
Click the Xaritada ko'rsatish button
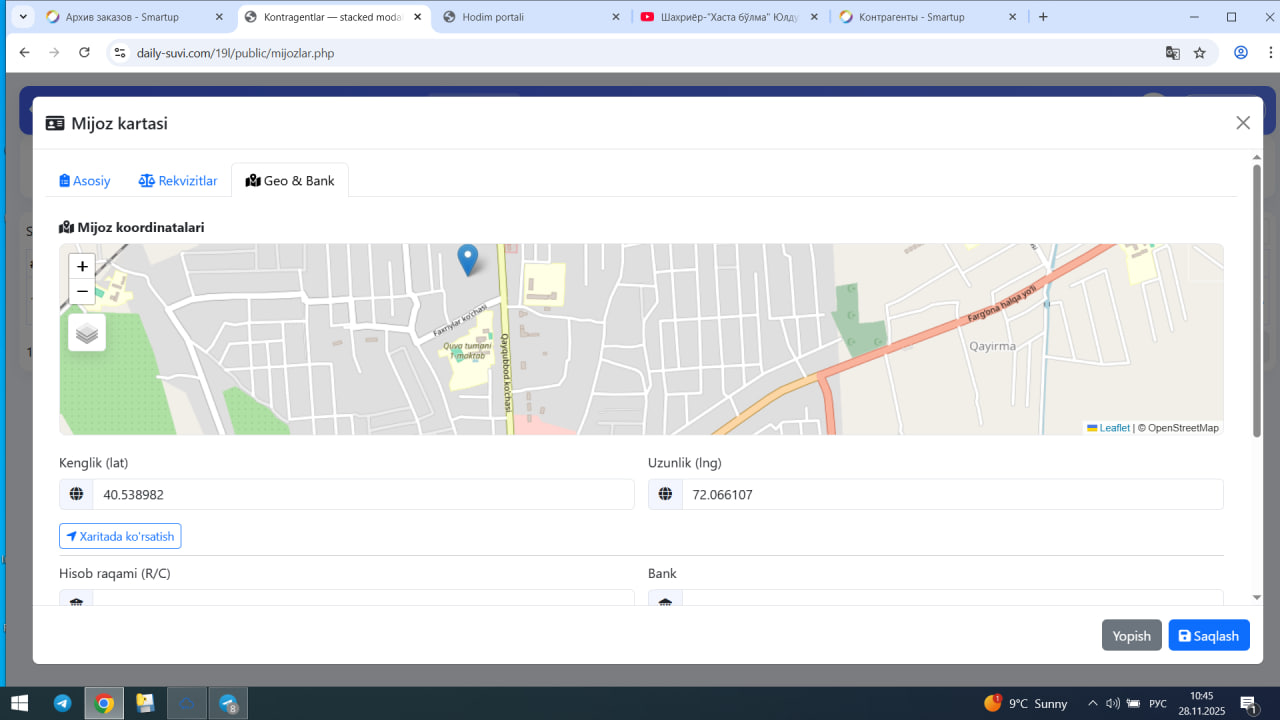(120, 537)
